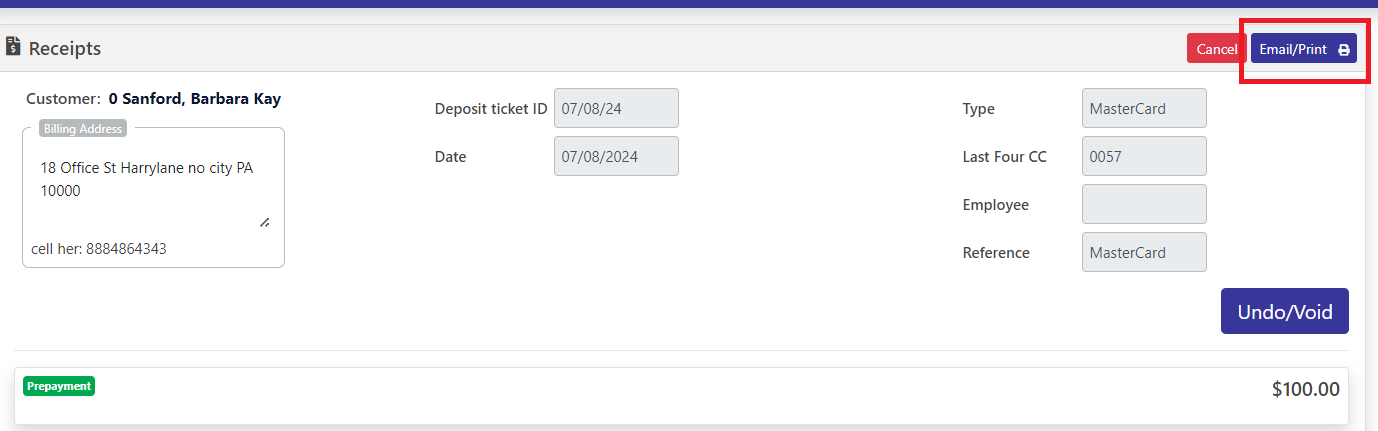Click the Email/Print button
The height and width of the screenshot is (431, 1378).
click(x=1304, y=49)
